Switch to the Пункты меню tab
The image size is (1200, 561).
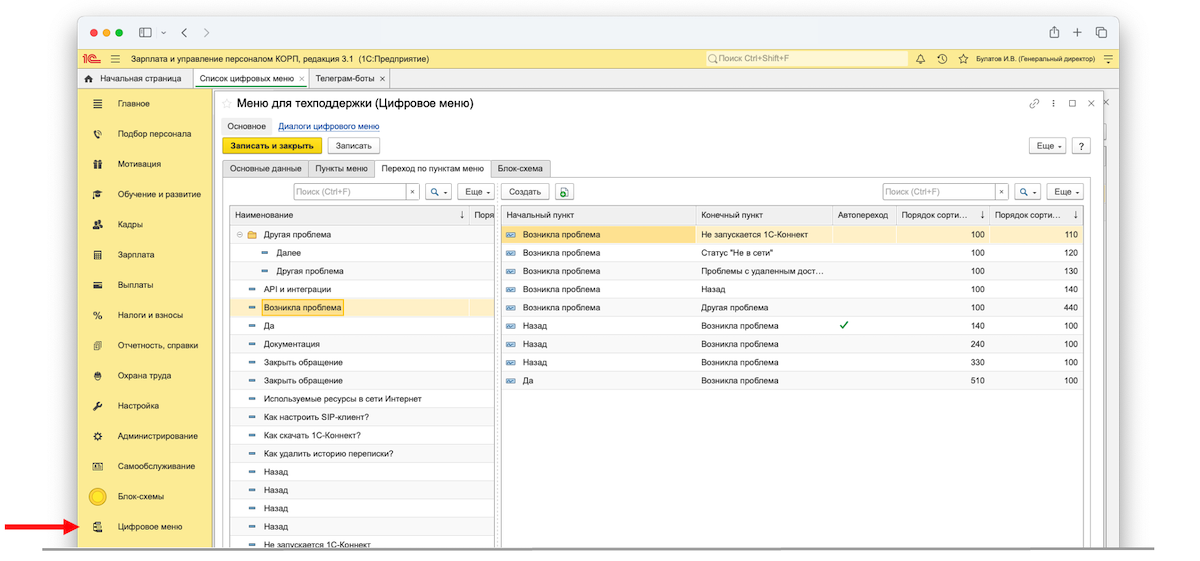click(341, 169)
